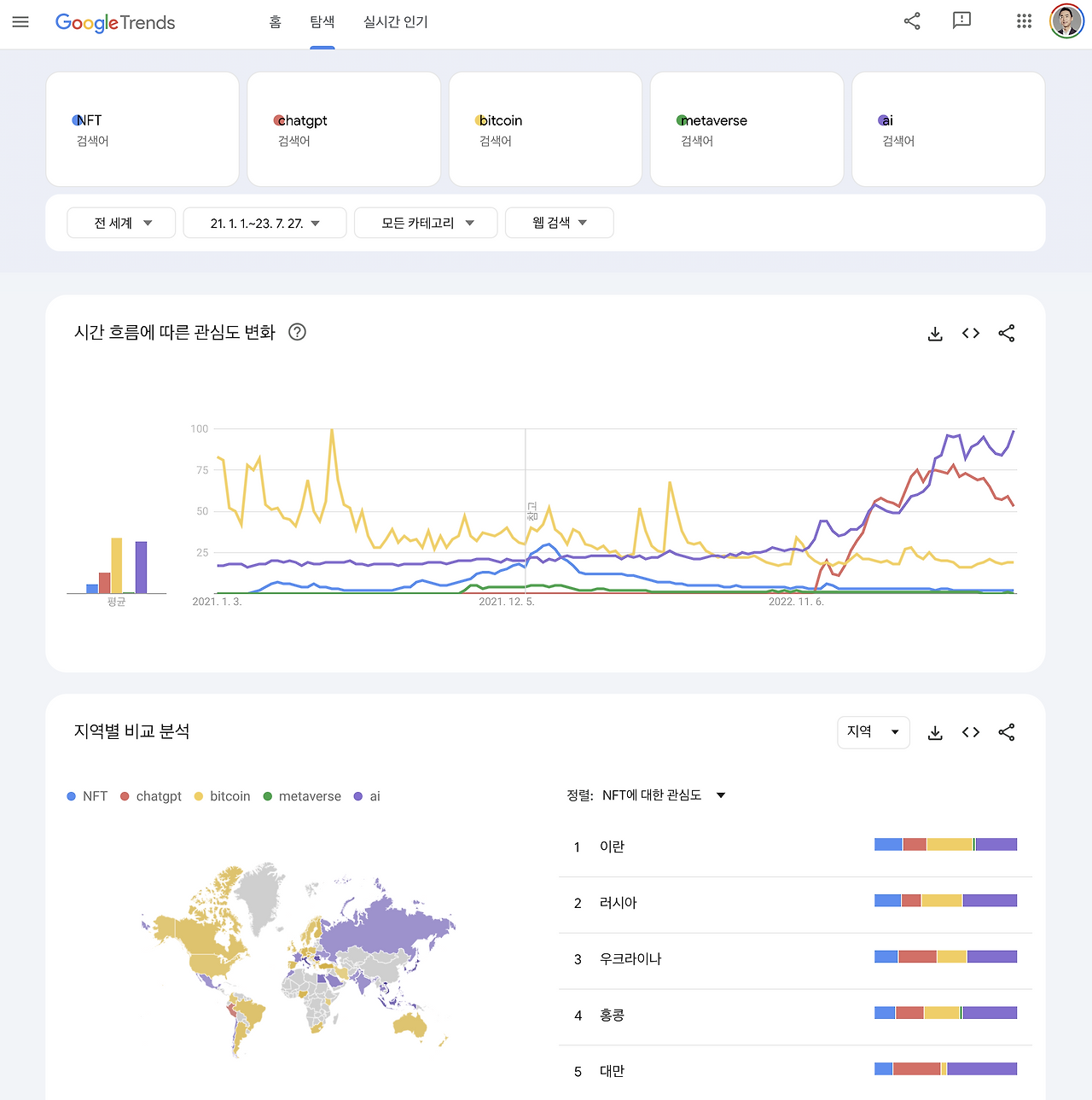Open the Google apps grid
This screenshot has width=1092, height=1100.
click(1024, 21)
